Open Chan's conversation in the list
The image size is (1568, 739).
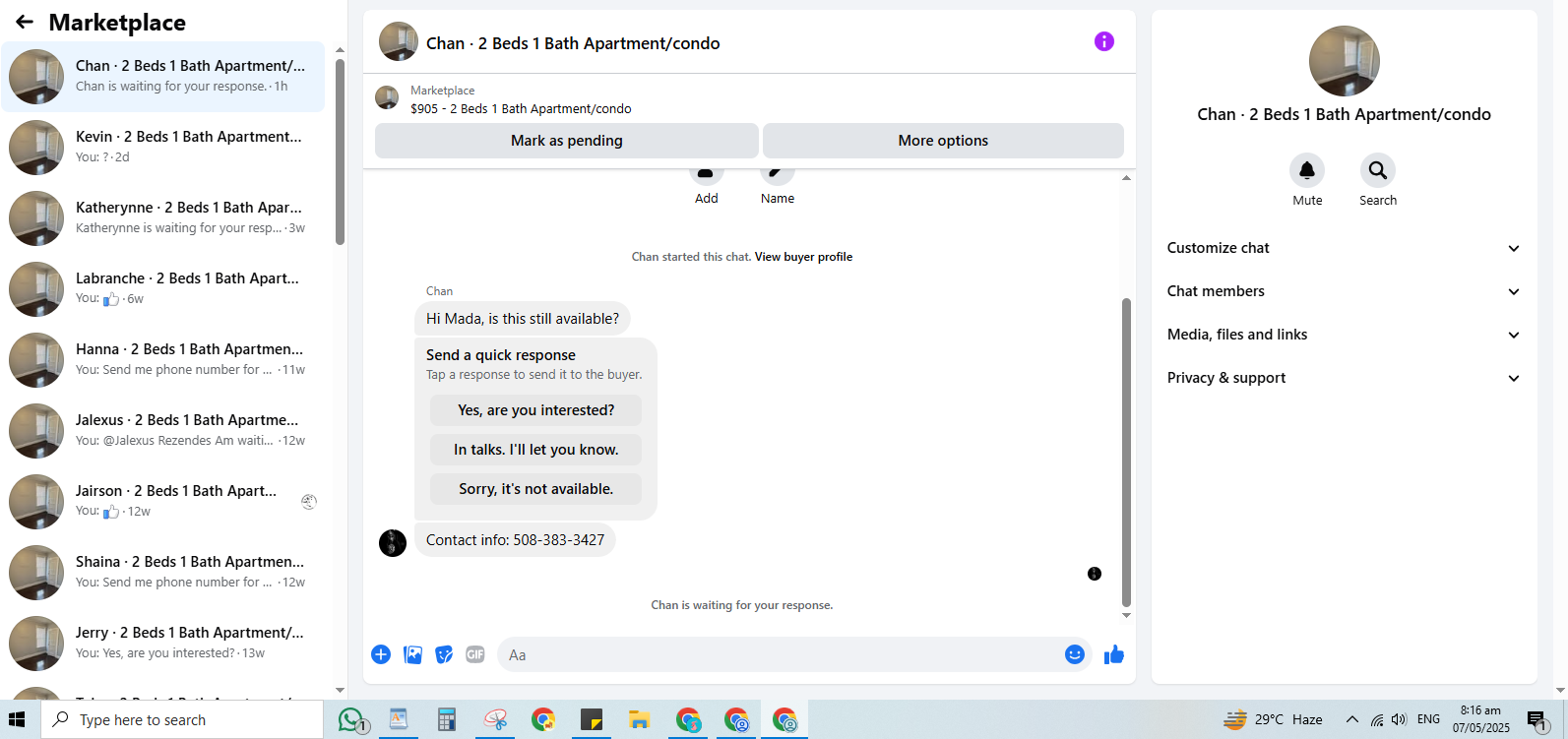[x=163, y=77]
